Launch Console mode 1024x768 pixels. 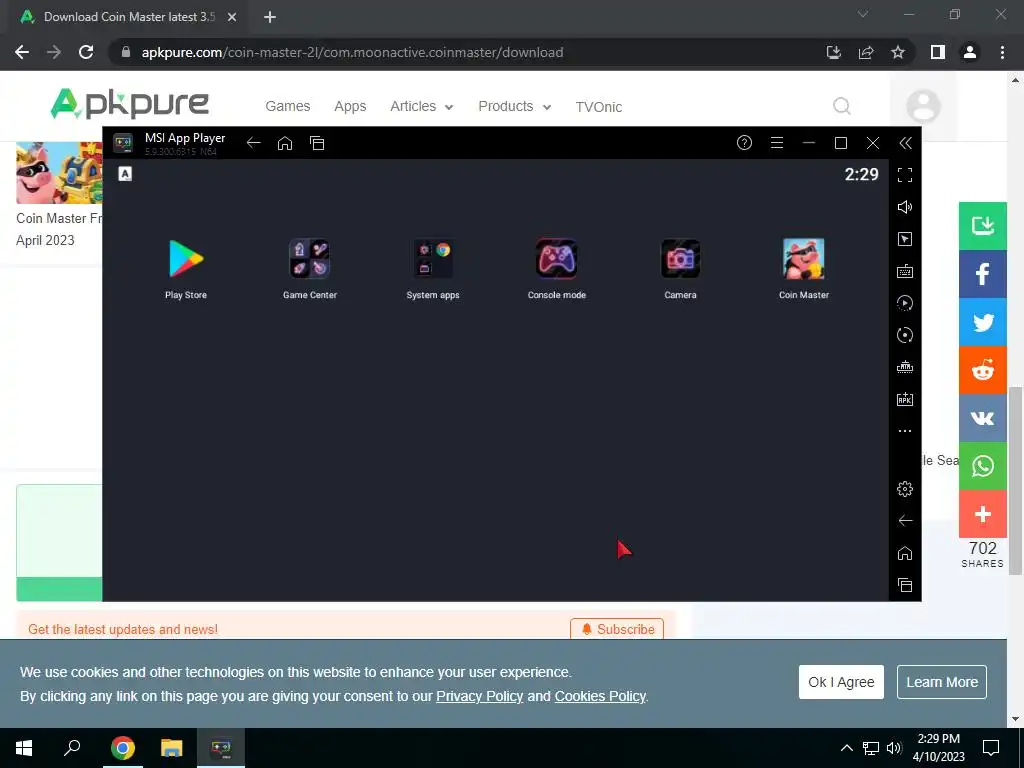pyautogui.click(x=556, y=259)
